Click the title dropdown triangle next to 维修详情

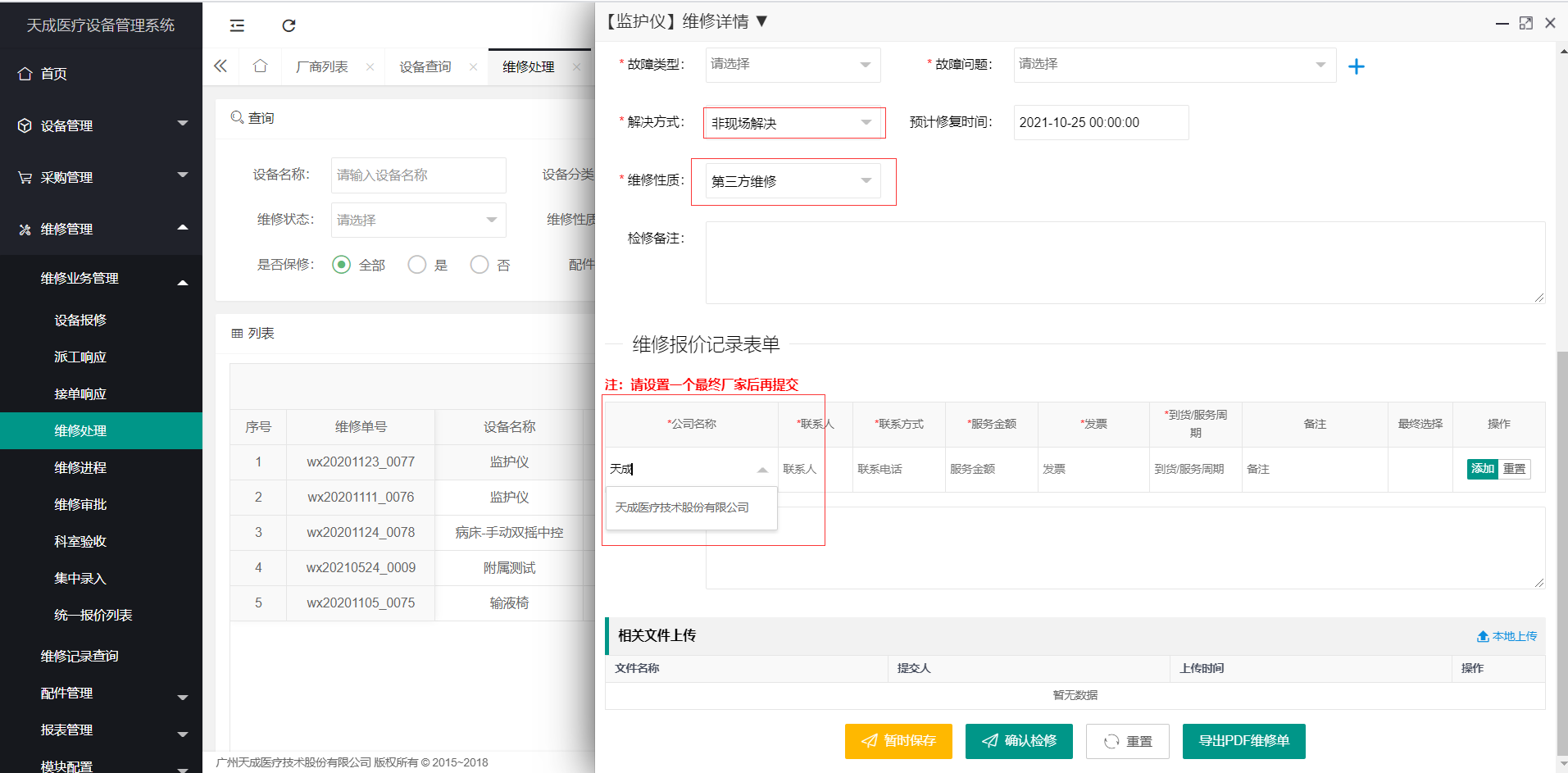tap(761, 21)
